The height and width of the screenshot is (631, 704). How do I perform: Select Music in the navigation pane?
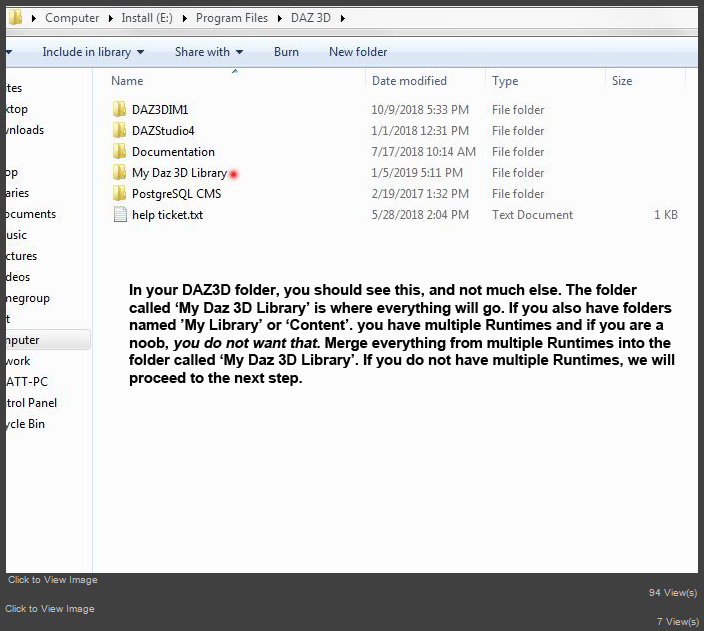tap(17, 235)
